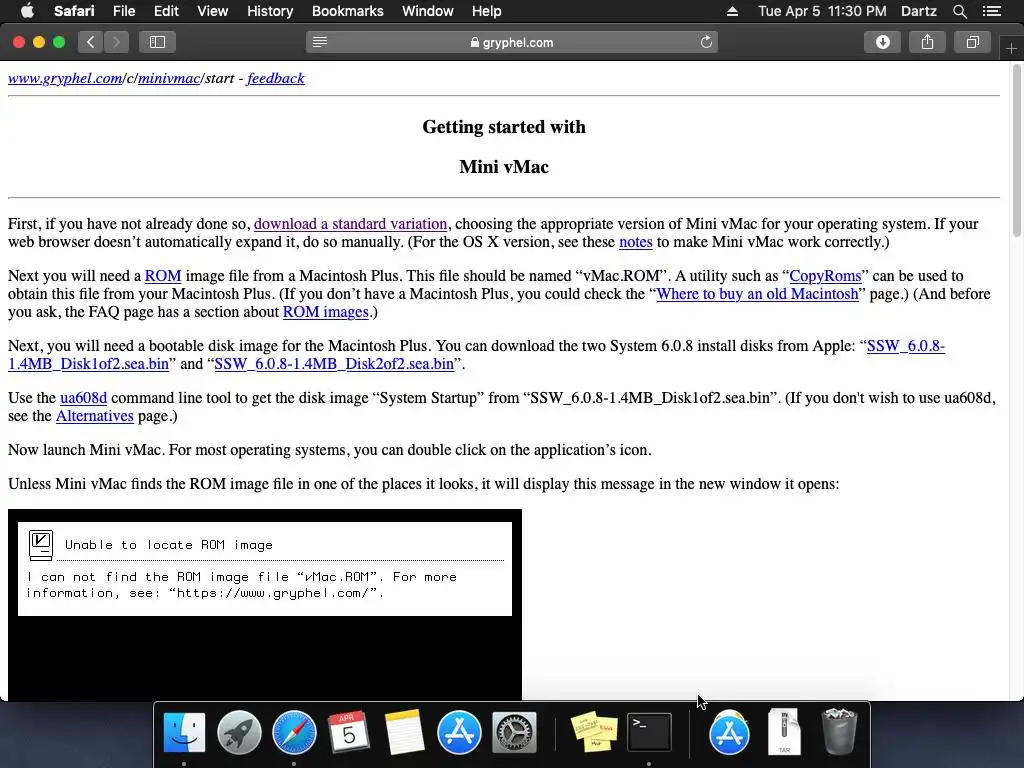Viewport: 1024px width, 768px height.
Task: Click 'Where to buy an old Macintosh' link
Action: pyautogui.click(x=757, y=294)
